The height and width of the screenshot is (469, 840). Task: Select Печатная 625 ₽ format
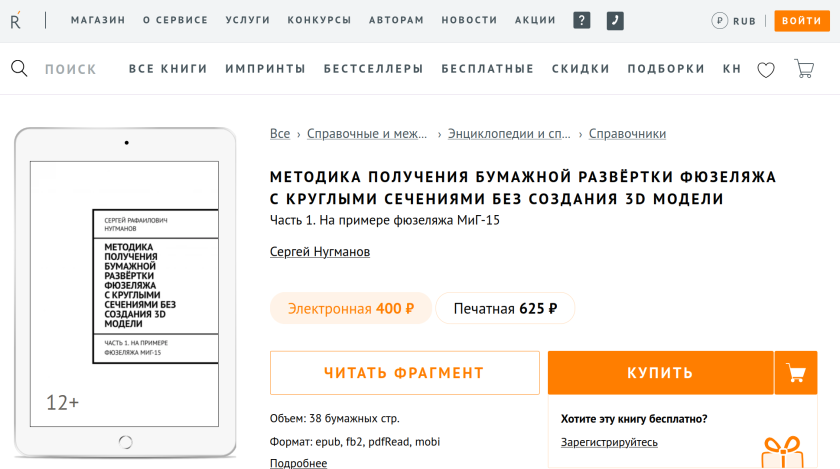click(505, 308)
